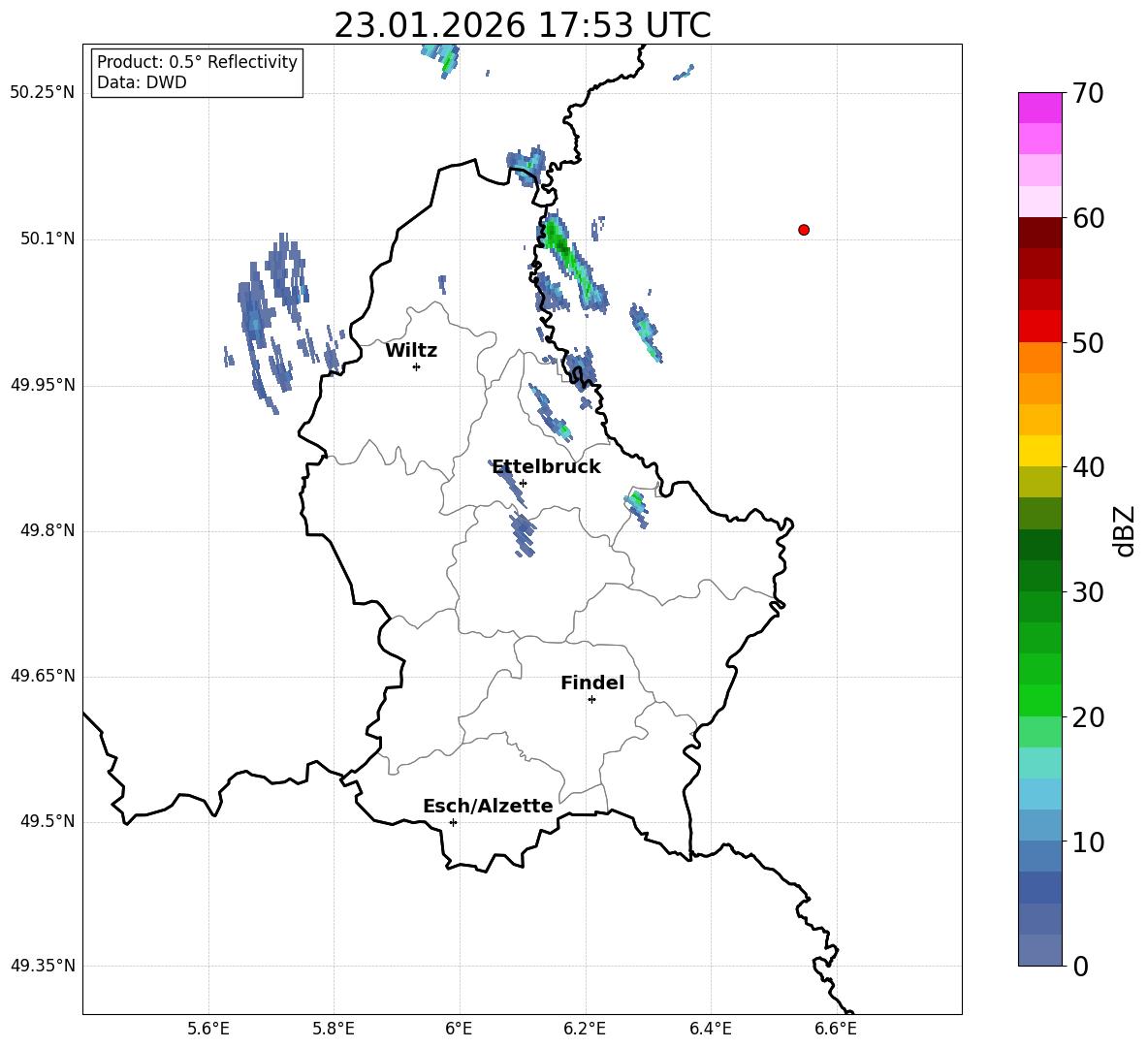Click the 6°E longitude label

coord(459,1029)
